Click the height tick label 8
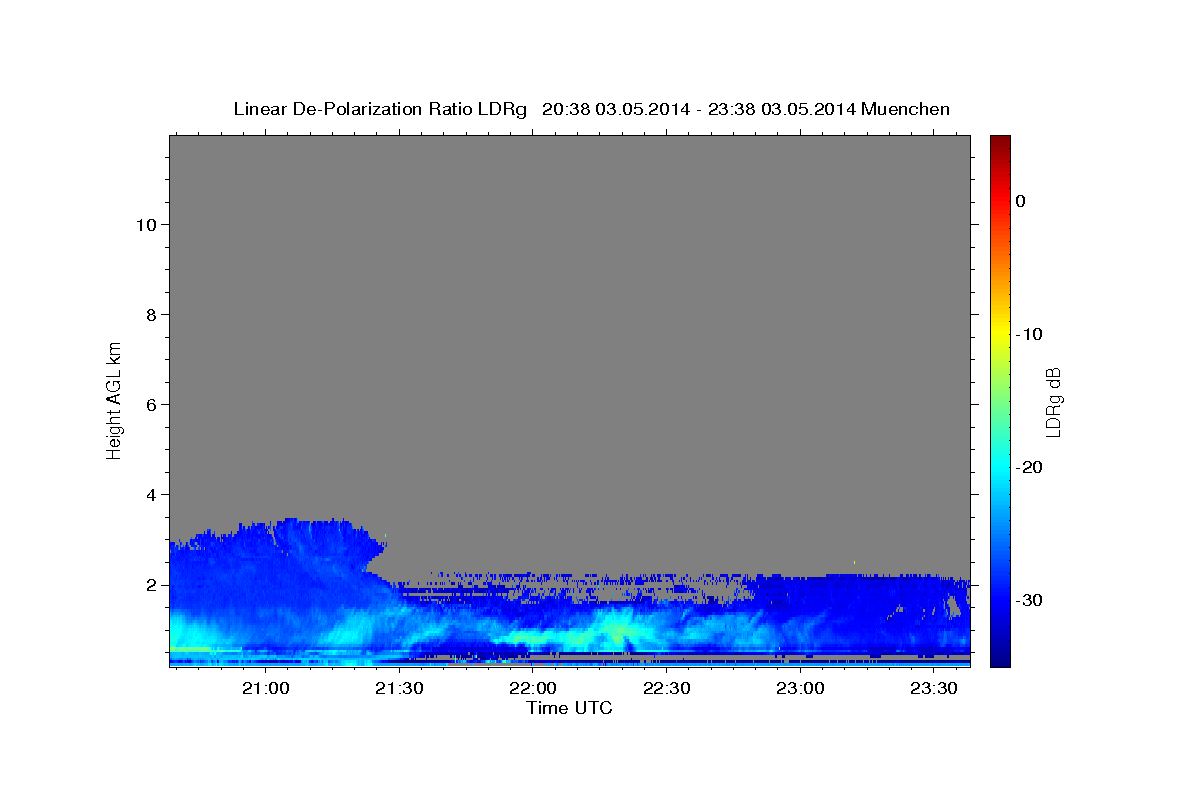 [x=150, y=314]
